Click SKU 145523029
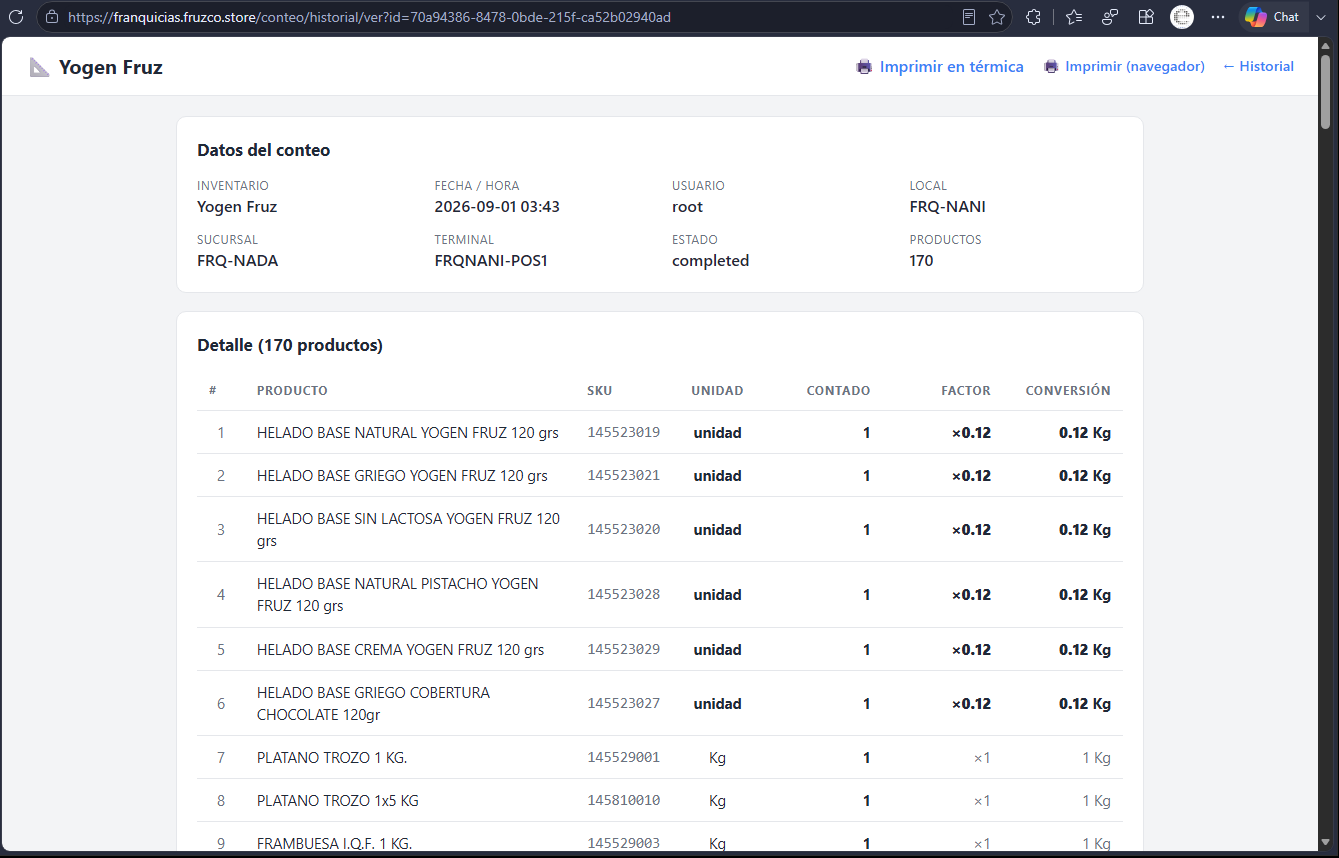This screenshot has height=858, width=1339. pos(624,650)
